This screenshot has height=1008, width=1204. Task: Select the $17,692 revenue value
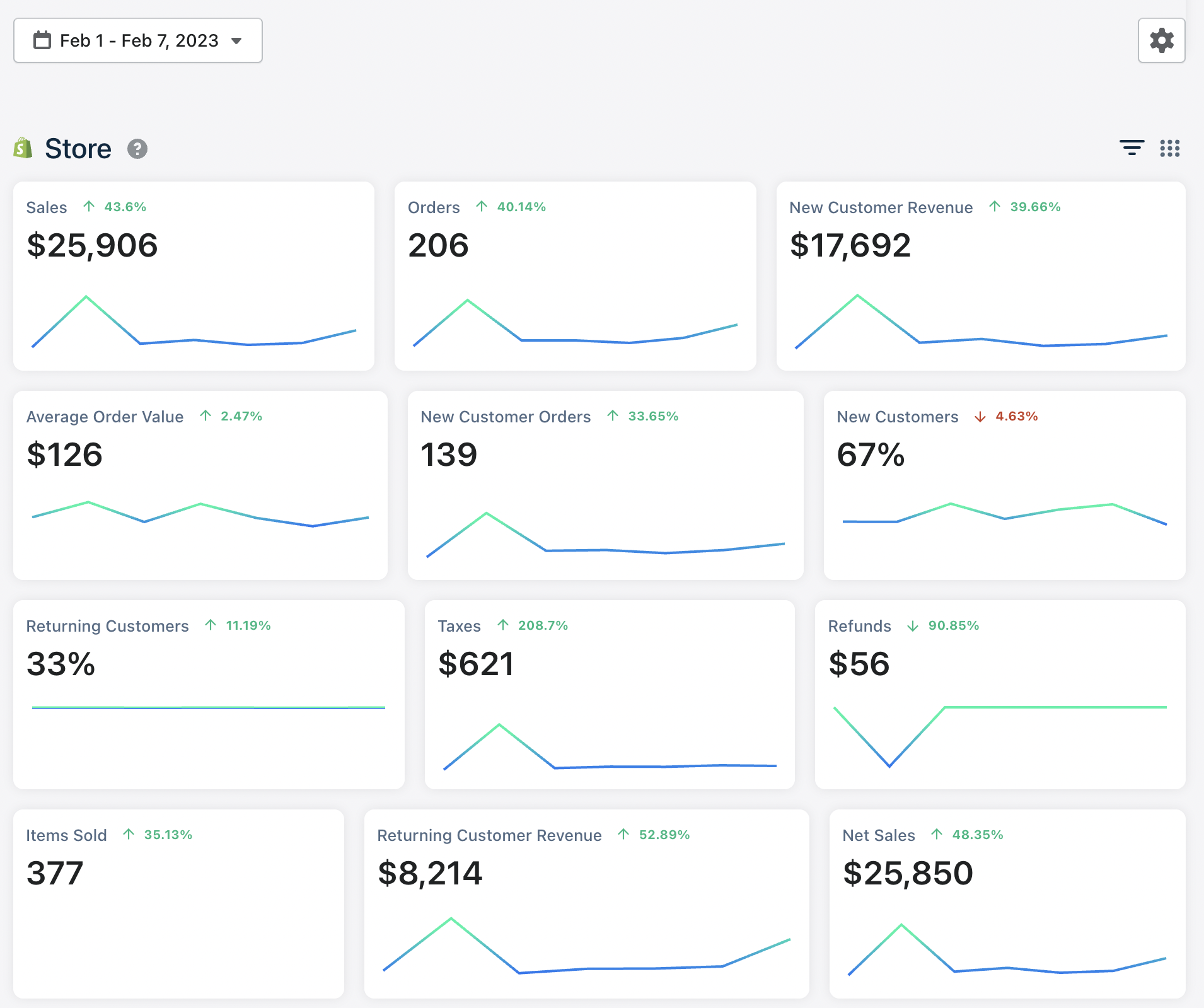coord(850,245)
